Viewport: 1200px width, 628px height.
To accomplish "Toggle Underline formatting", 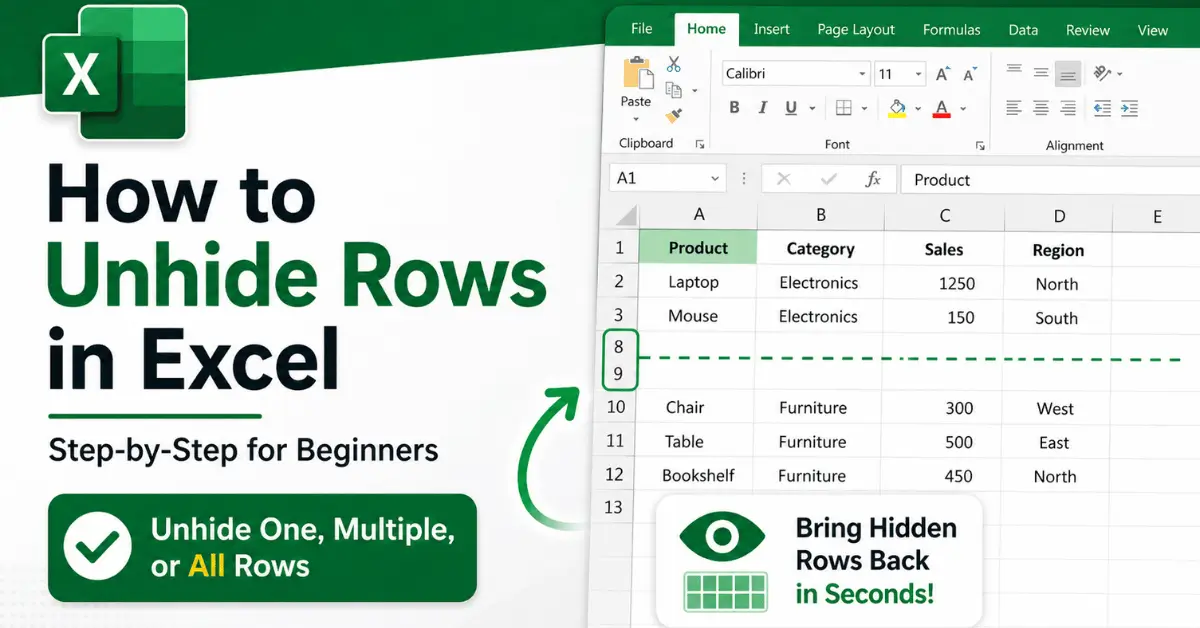I will tap(791, 108).
